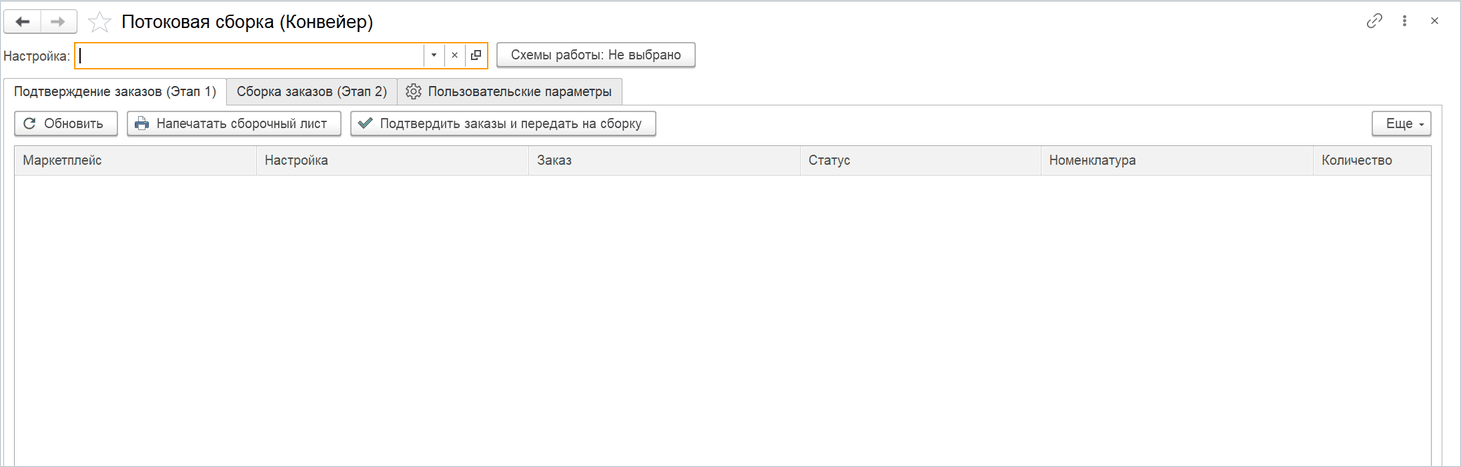Click Напечатать сборочный лист button
The height and width of the screenshot is (467, 1461).
coord(234,123)
